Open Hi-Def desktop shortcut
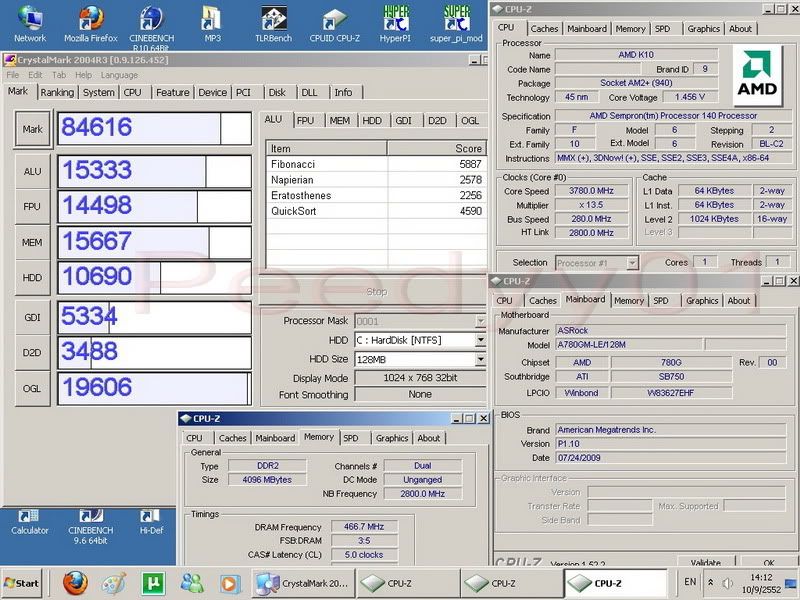This screenshot has height=600, width=800. pos(152,522)
